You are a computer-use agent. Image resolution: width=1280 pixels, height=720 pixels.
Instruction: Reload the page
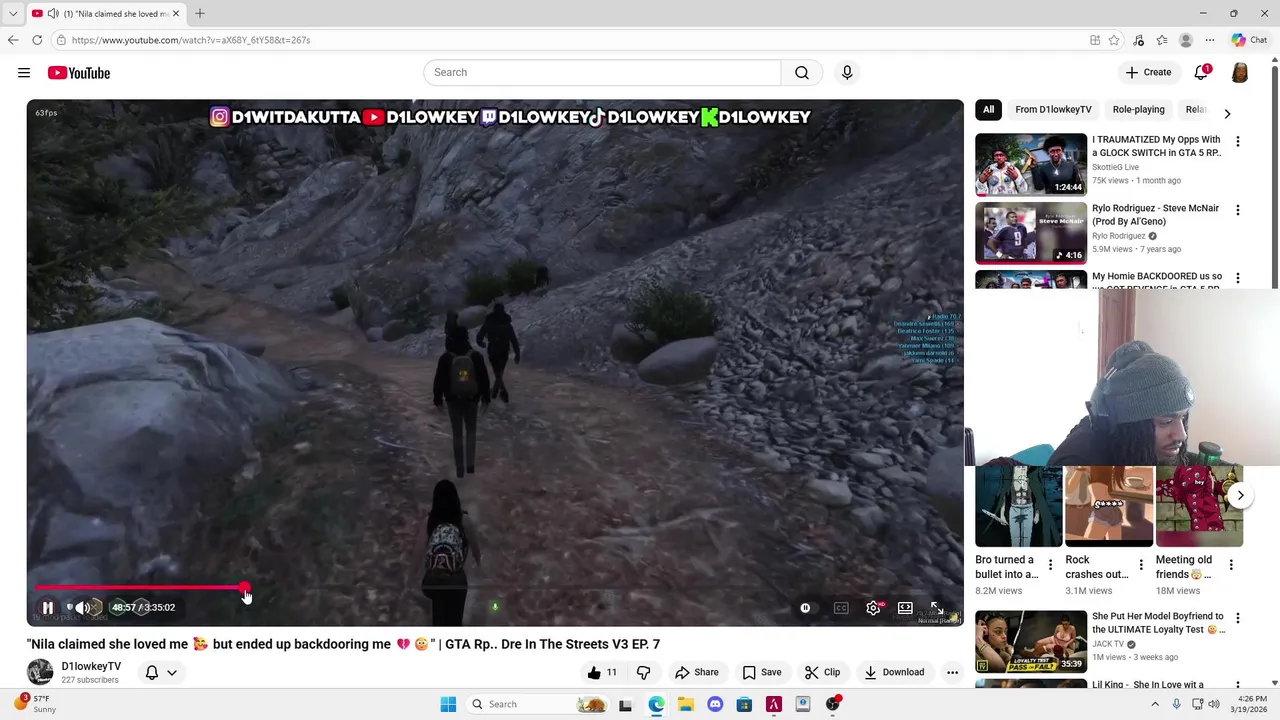(x=37, y=40)
